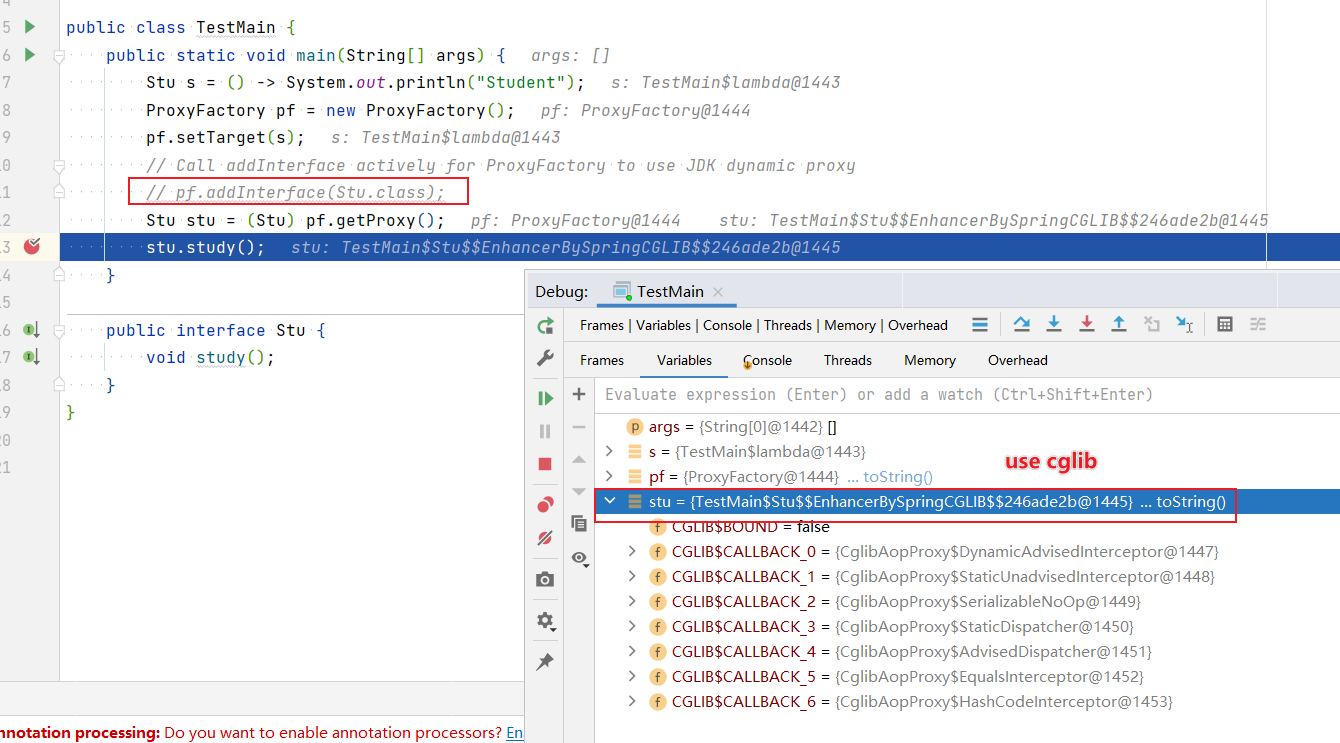Expand CGLIB$CALLBACK_5 node
This screenshot has width=1340, height=743.
(632, 676)
